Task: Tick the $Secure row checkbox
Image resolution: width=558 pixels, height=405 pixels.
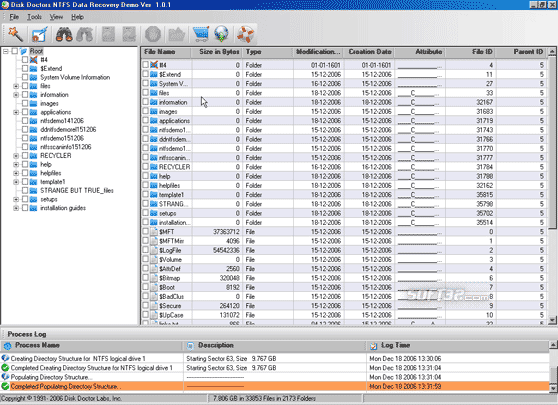Action: tap(146, 305)
